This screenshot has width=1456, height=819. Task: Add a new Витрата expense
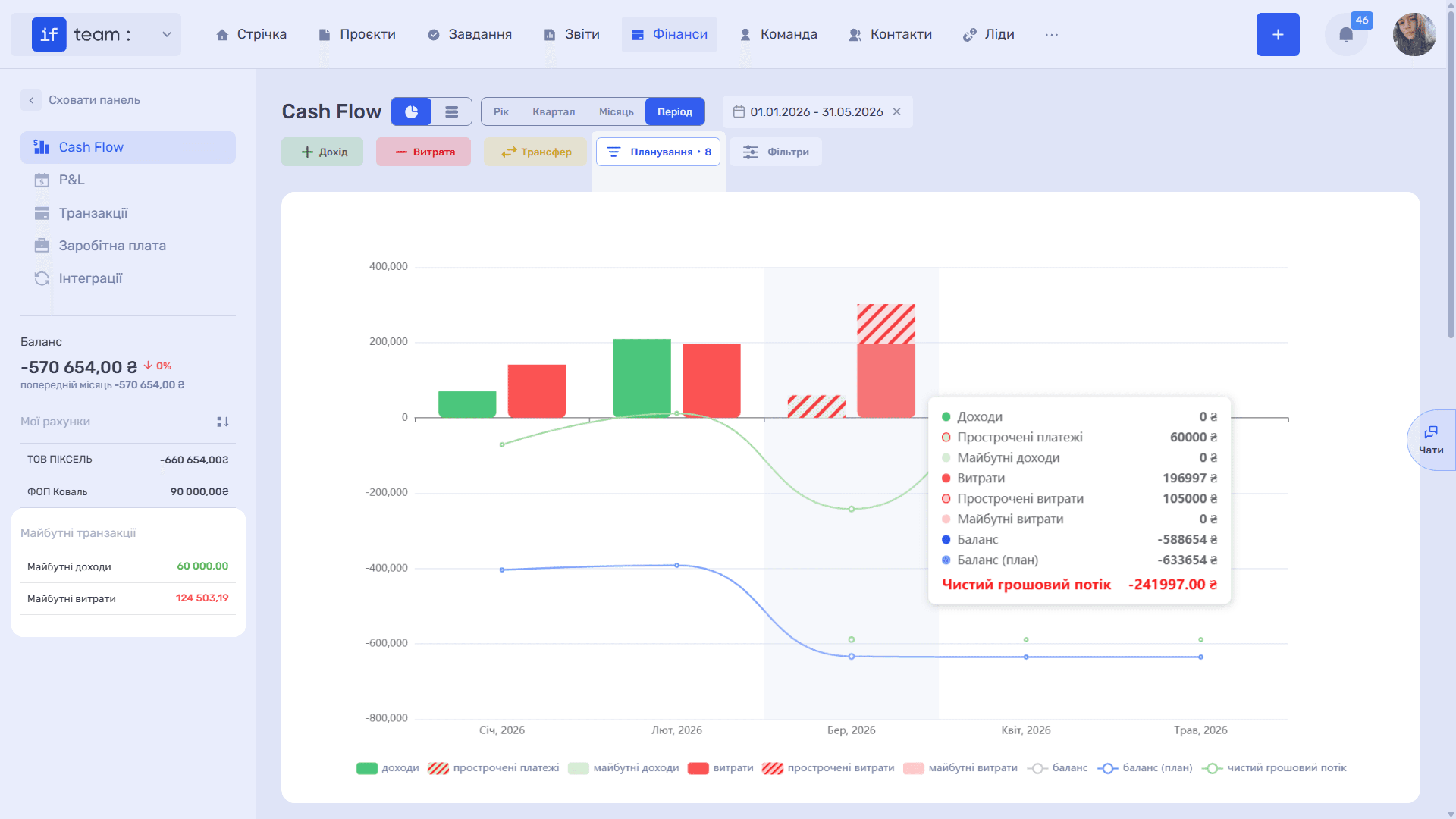pyautogui.click(x=424, y=152)
